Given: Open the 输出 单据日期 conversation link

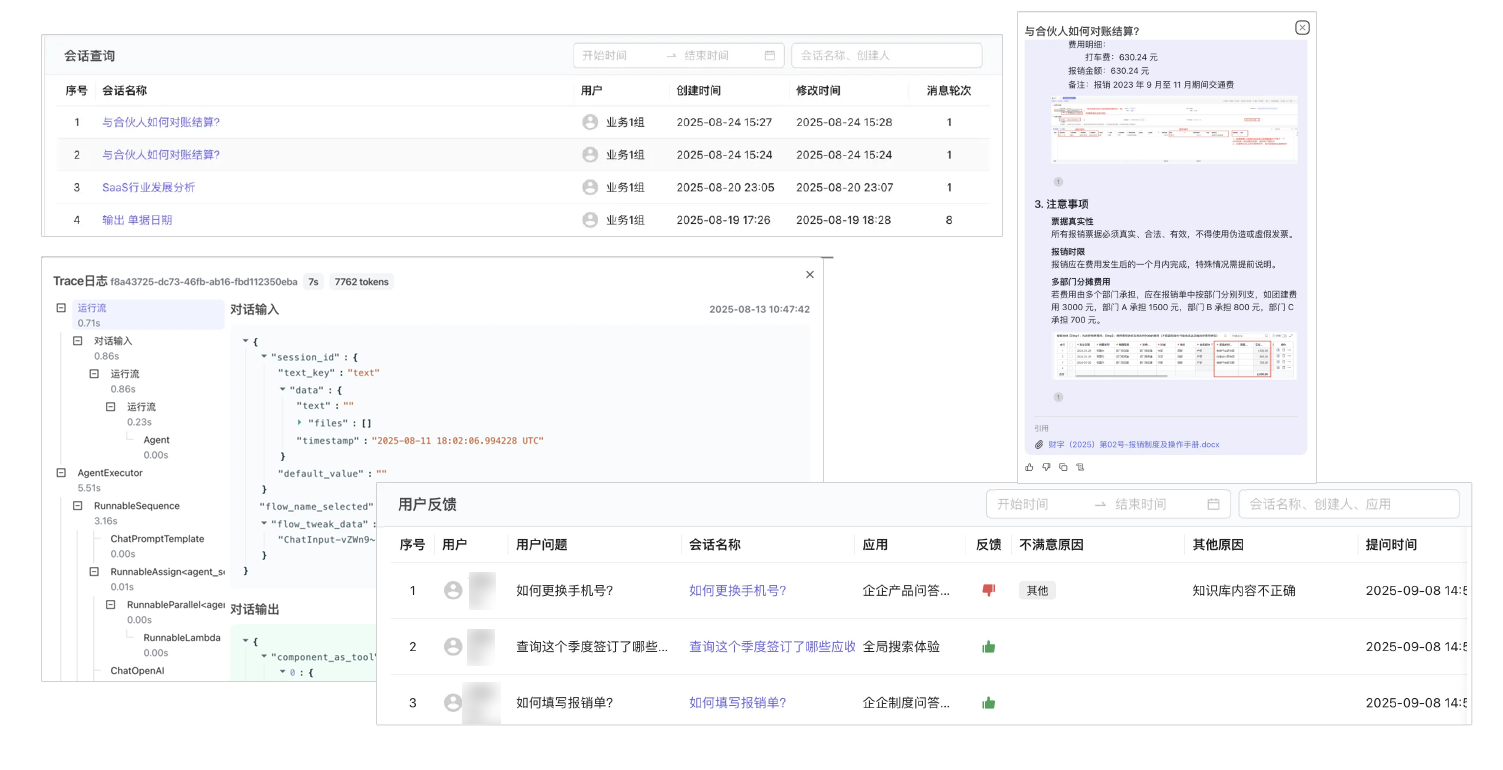Looking at the screenshot, I should coord(137,220).
